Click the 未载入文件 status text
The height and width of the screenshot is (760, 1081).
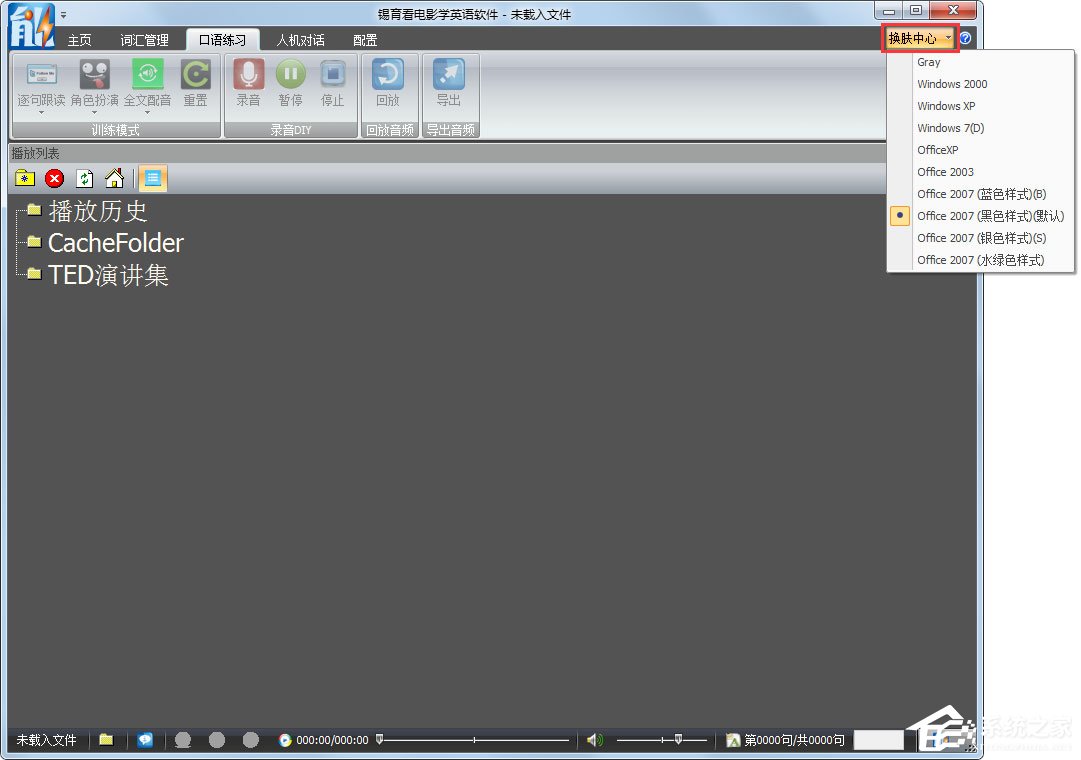46,740
